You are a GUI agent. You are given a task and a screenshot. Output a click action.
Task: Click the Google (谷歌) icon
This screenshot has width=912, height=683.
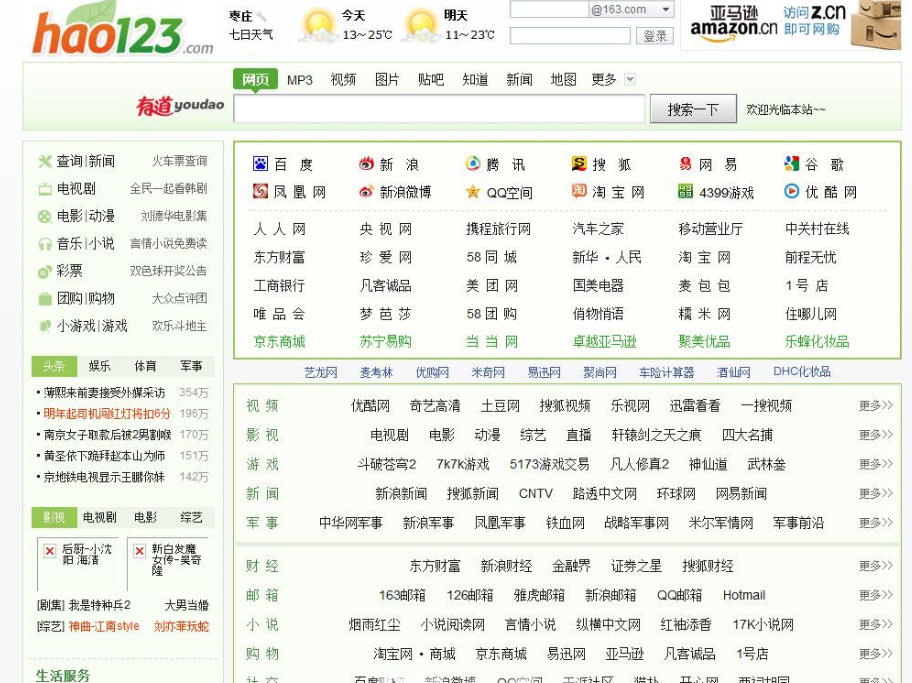(792, 164)
